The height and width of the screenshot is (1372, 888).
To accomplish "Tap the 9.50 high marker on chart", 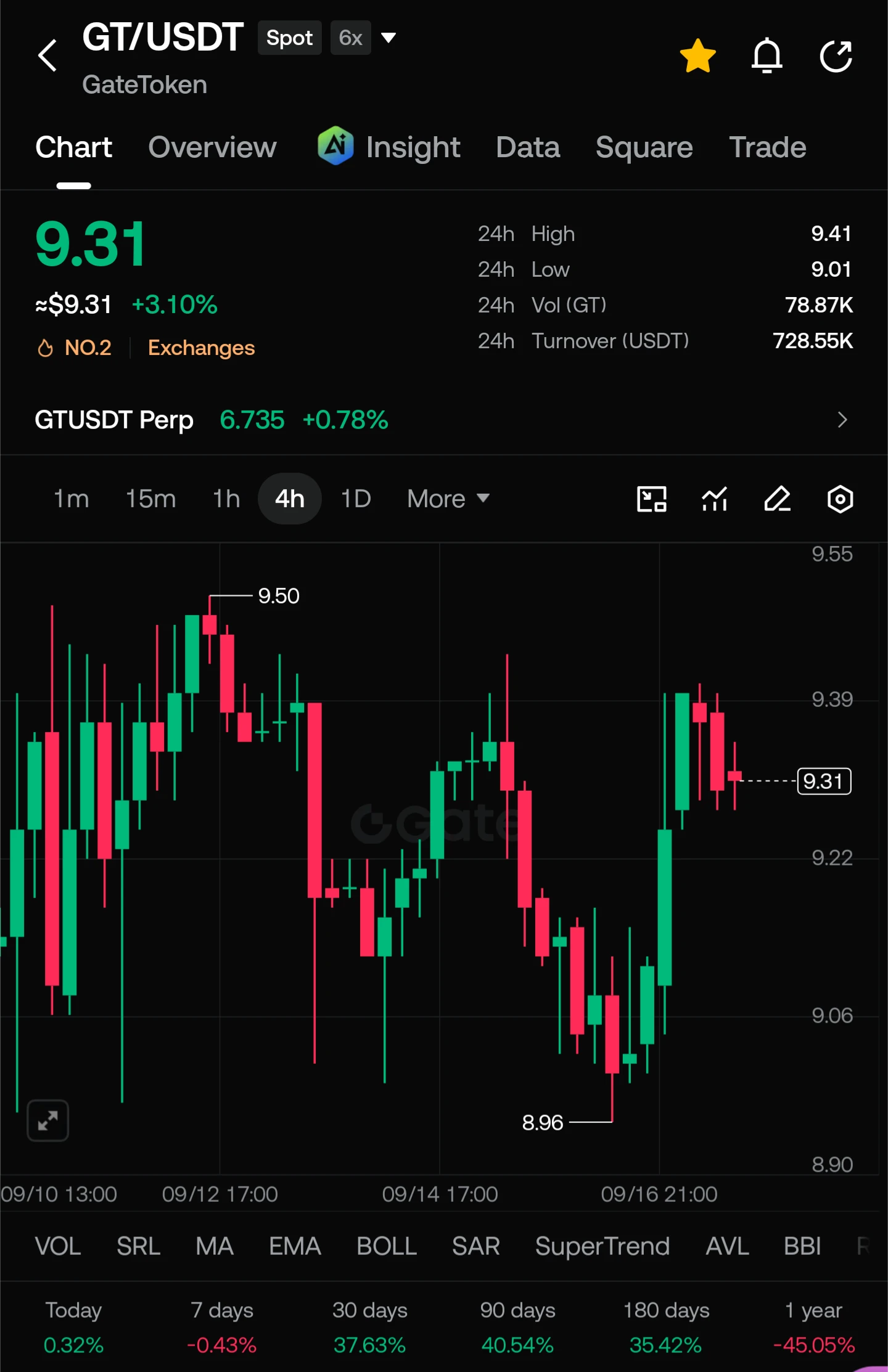I will pyautogui.click(x=279, y=596).
